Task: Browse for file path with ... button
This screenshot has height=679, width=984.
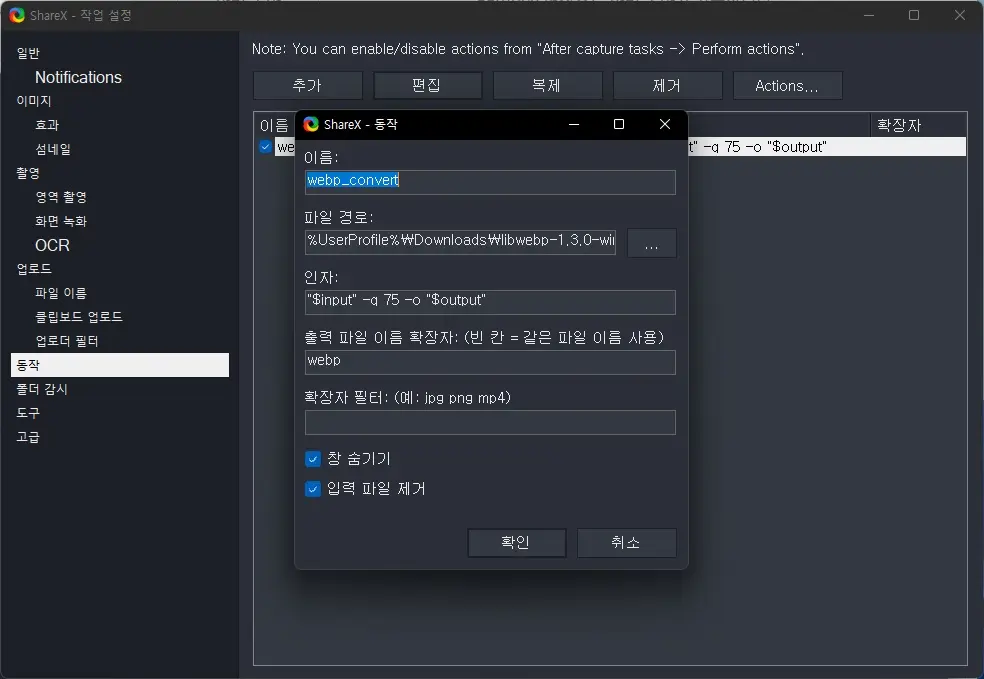Action: (651, 242)
